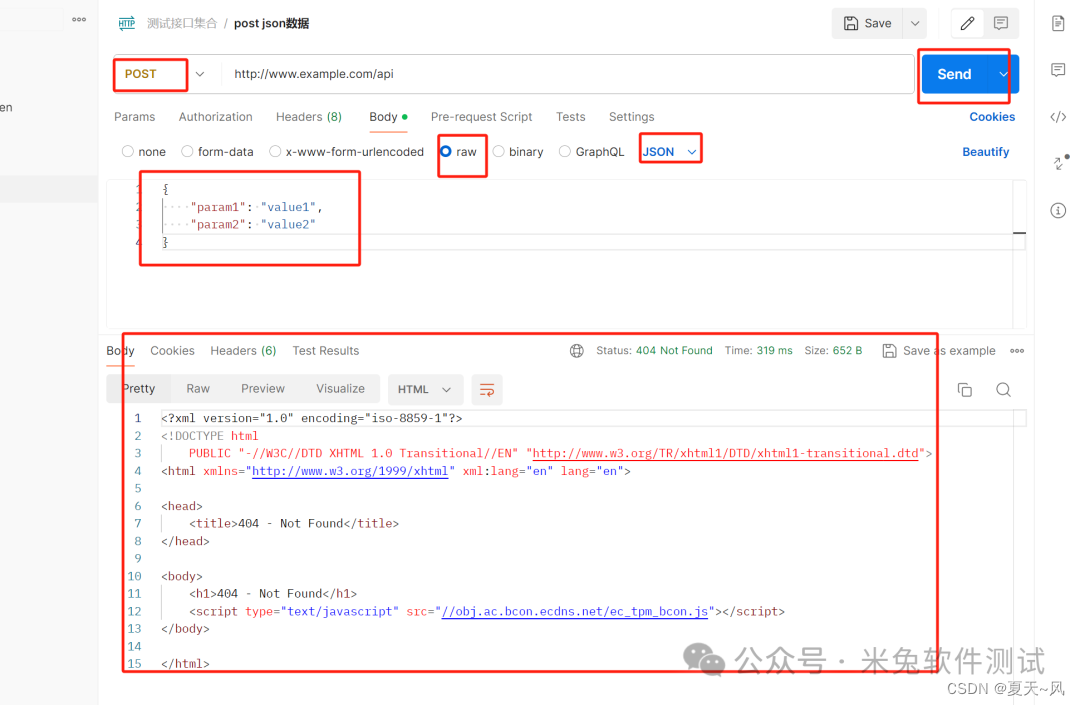Screen dimensions: 1080x705
Task: Click the edit pencil icon
Action: [x=967, y=23]
